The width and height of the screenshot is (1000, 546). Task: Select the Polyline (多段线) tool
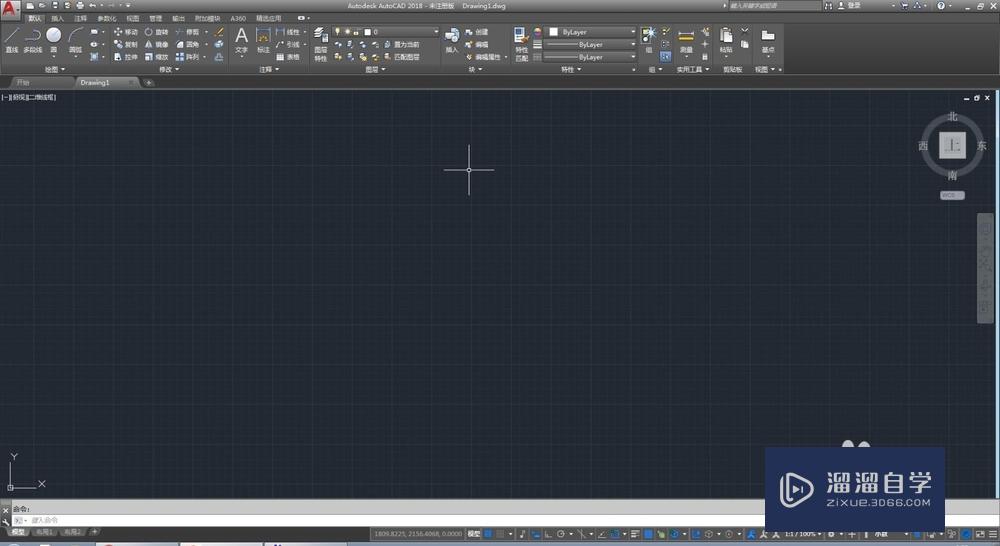pos(33,40)
